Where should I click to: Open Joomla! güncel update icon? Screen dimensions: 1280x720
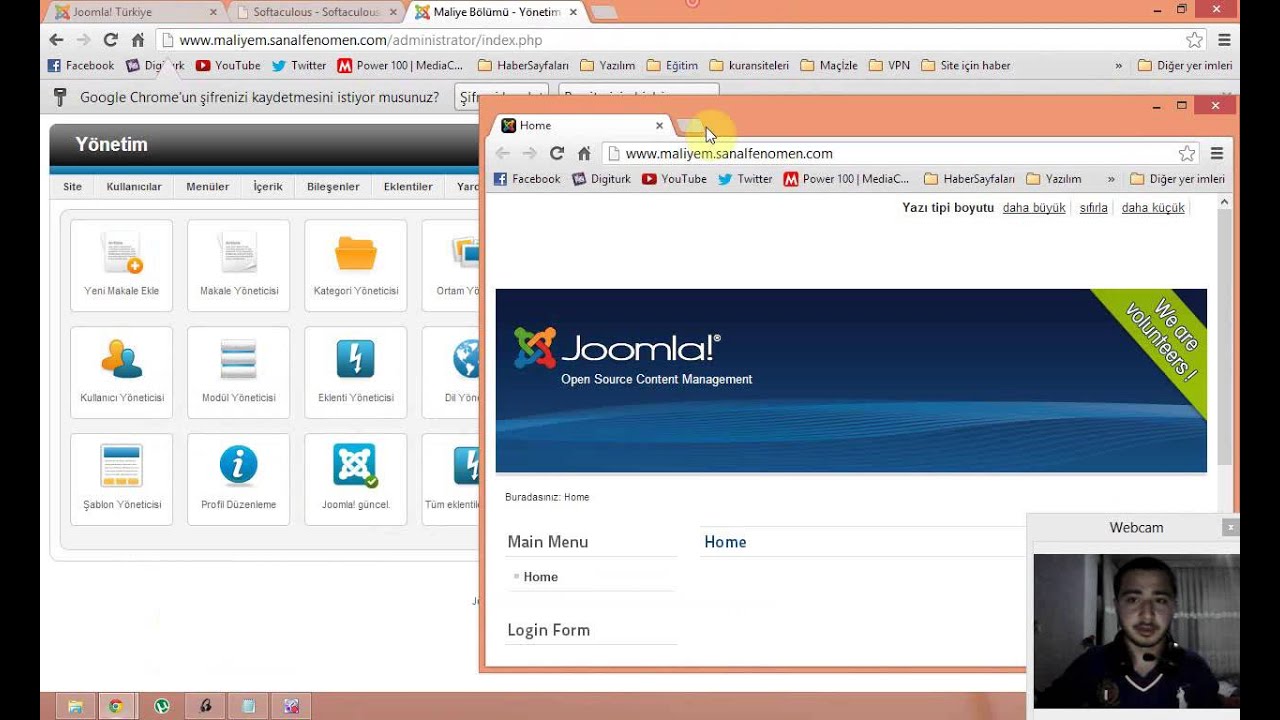tap(355, 479)
